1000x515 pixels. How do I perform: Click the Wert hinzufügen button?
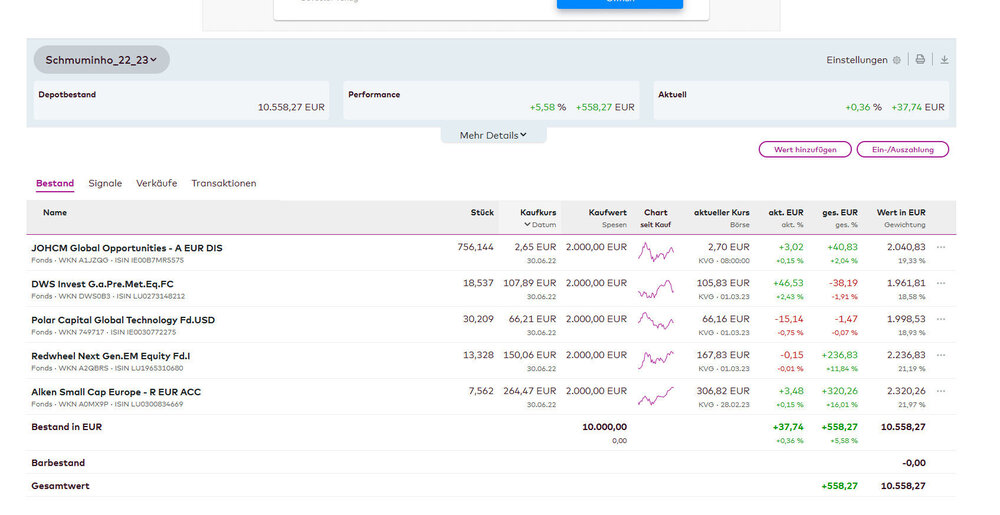[805, 149]
